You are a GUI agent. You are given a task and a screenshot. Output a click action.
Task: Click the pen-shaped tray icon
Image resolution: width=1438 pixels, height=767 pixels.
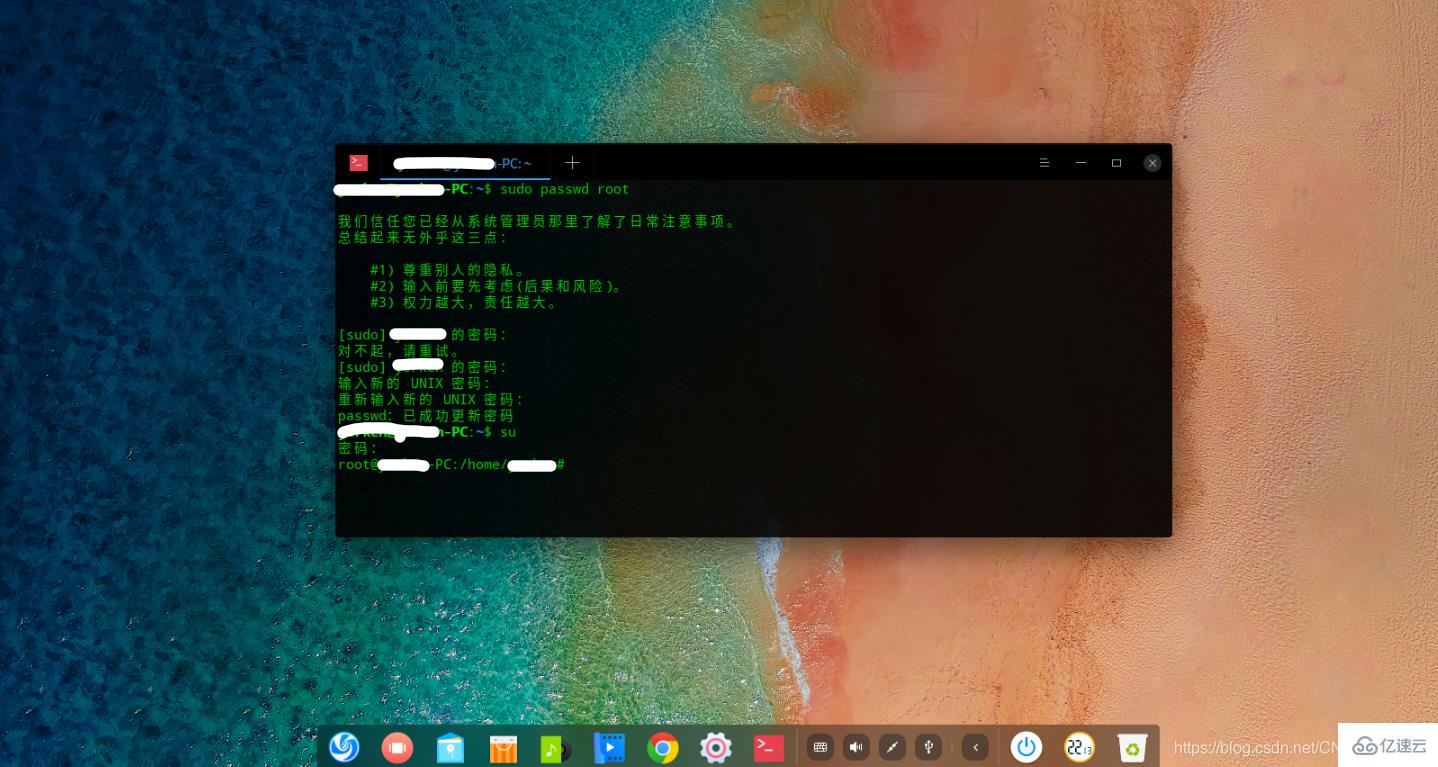pos(892,747)
